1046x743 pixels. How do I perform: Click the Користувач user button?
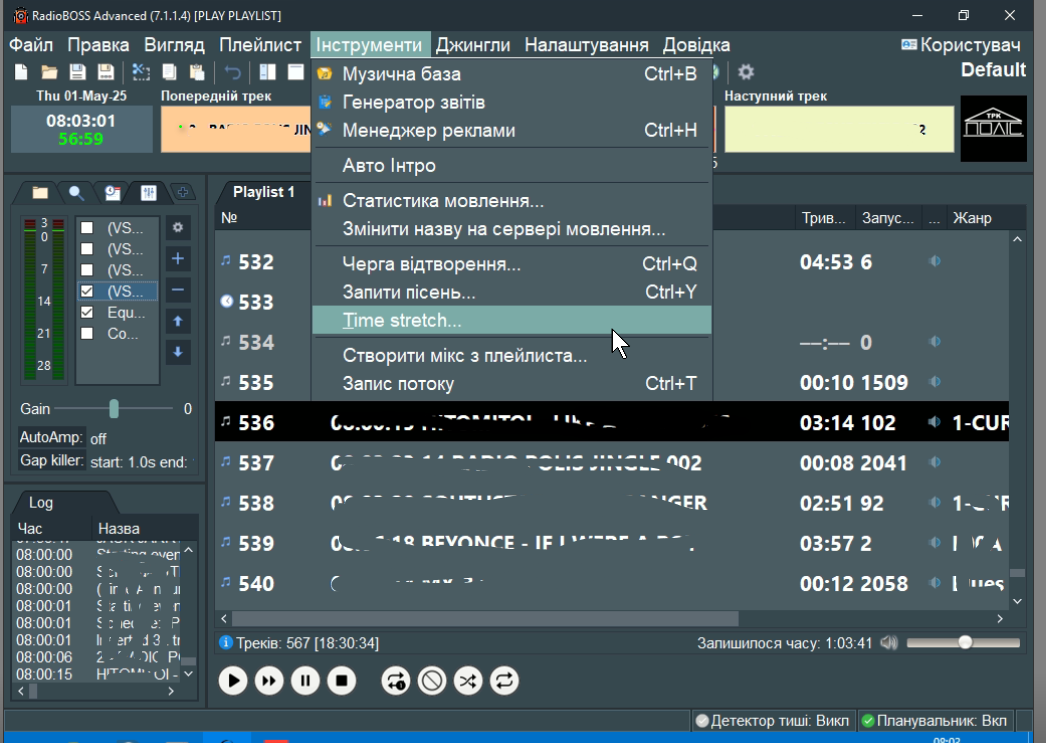click(961, 45)
